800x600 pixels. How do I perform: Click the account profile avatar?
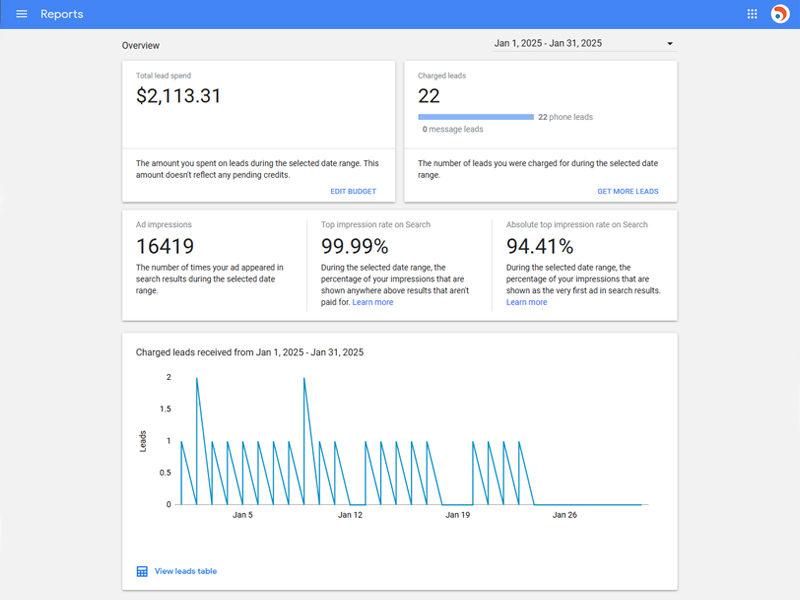click(x=780, y=14)
